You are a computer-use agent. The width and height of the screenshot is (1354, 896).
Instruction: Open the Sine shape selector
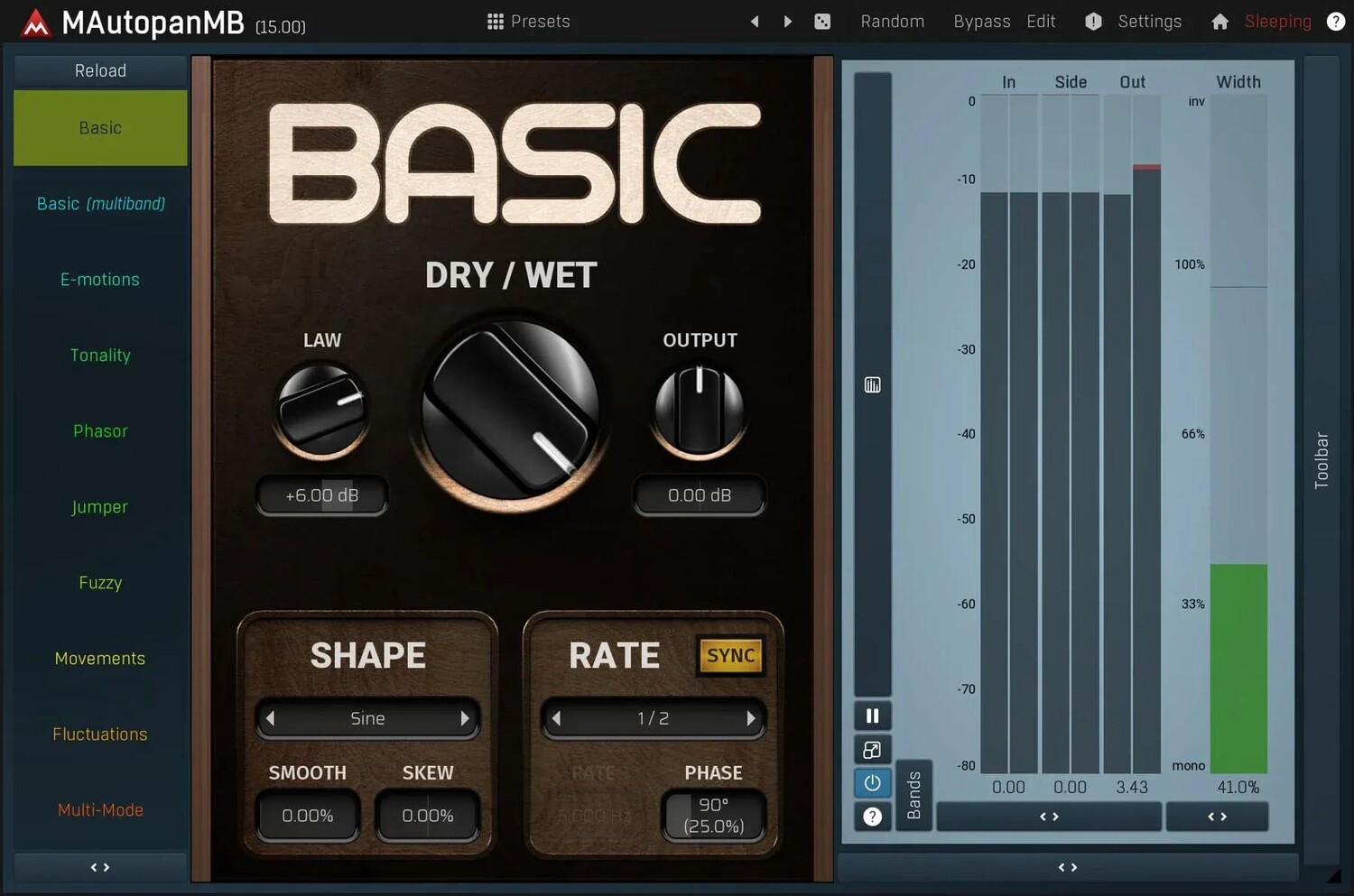367,718
